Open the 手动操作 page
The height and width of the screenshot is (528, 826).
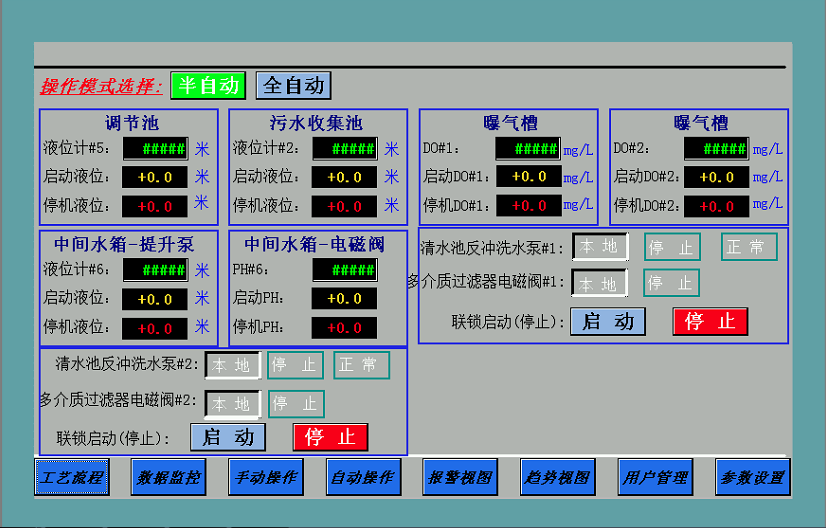[x=266, y=478]
